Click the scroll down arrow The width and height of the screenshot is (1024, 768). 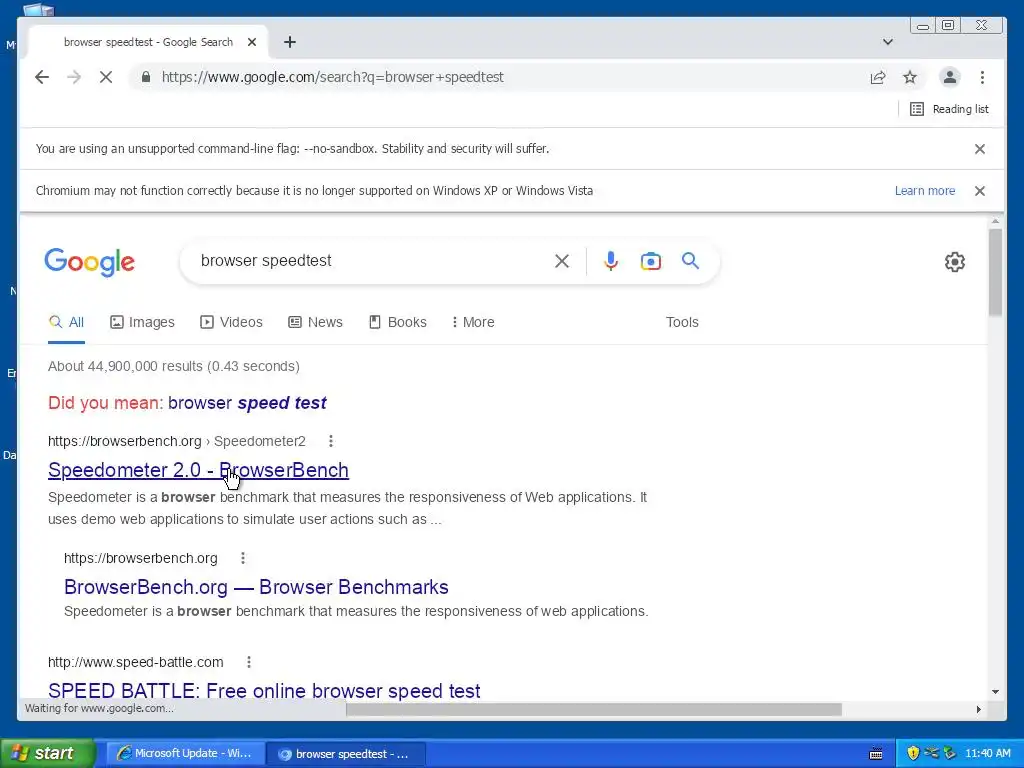click(995, 692)
